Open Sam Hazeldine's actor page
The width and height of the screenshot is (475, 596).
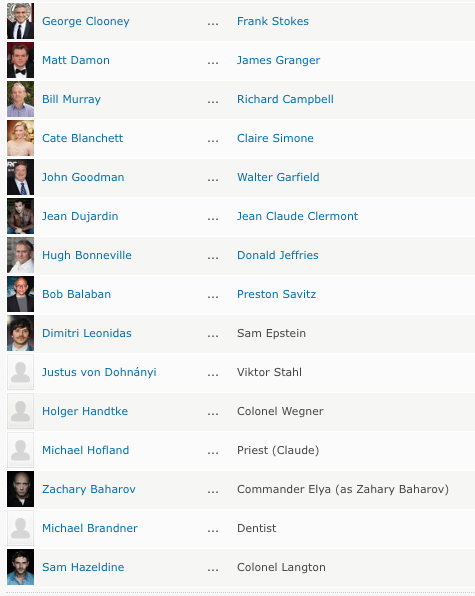(x=83, y=567)
